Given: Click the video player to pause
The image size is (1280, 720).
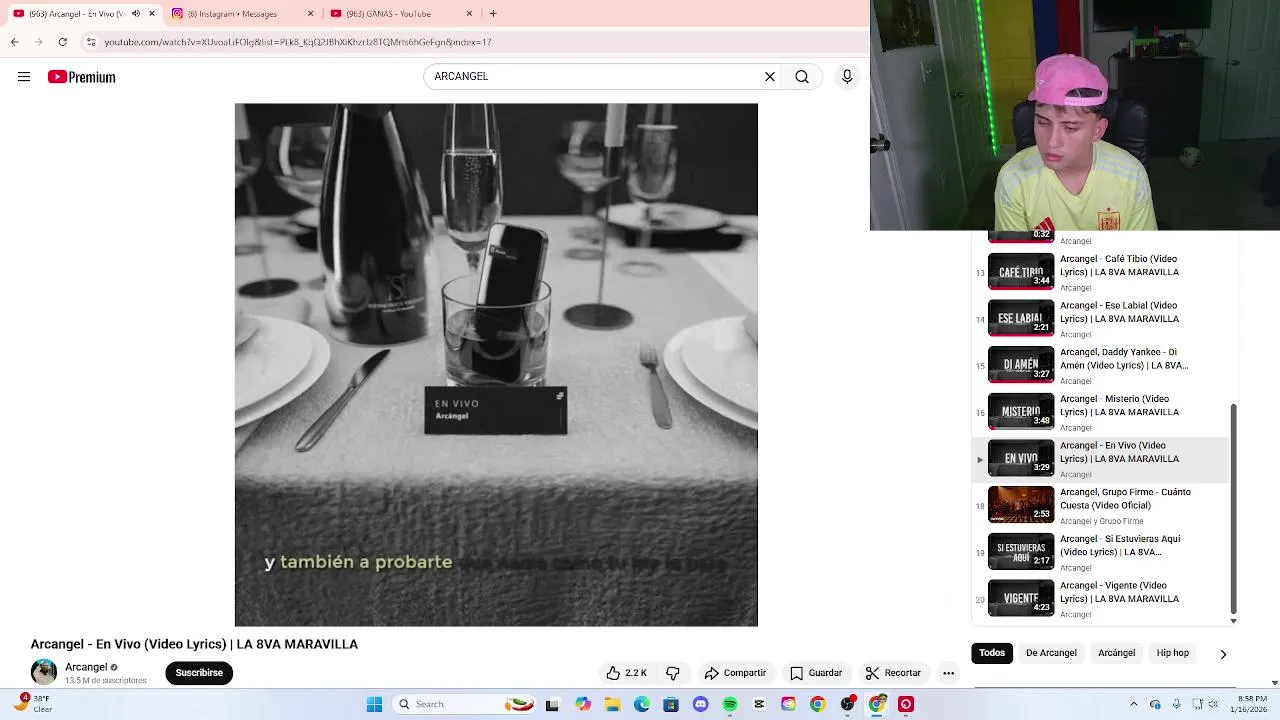Looking at the screenshot, I should (496, 365).
